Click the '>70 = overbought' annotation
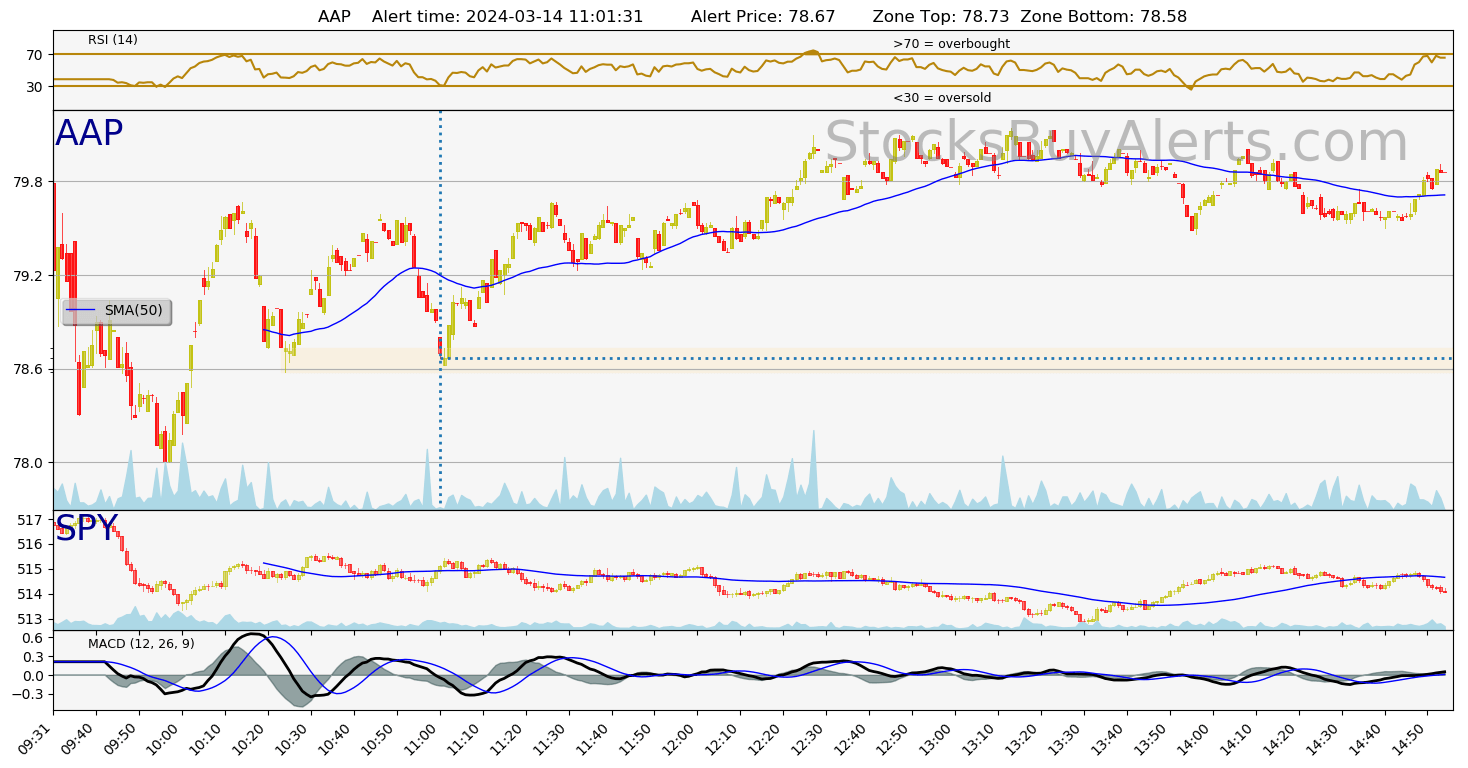This screenshot has width=1468, height=768. pos(951,44)
